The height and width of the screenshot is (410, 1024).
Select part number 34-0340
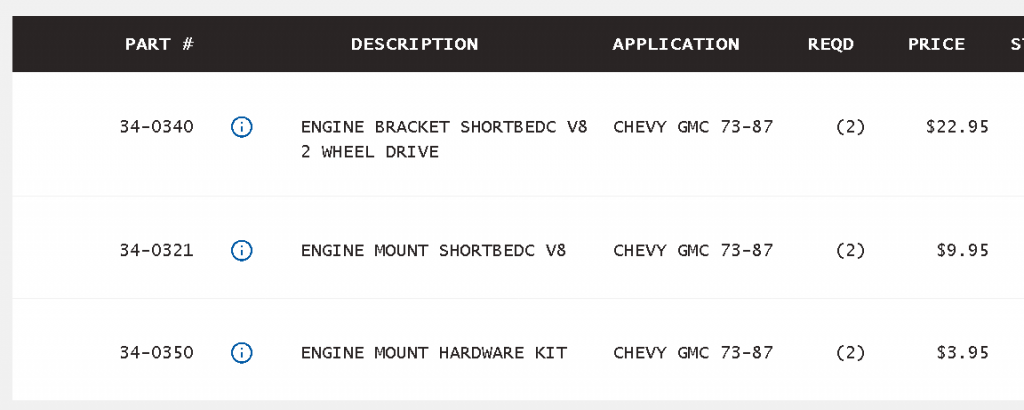(157, 127)
